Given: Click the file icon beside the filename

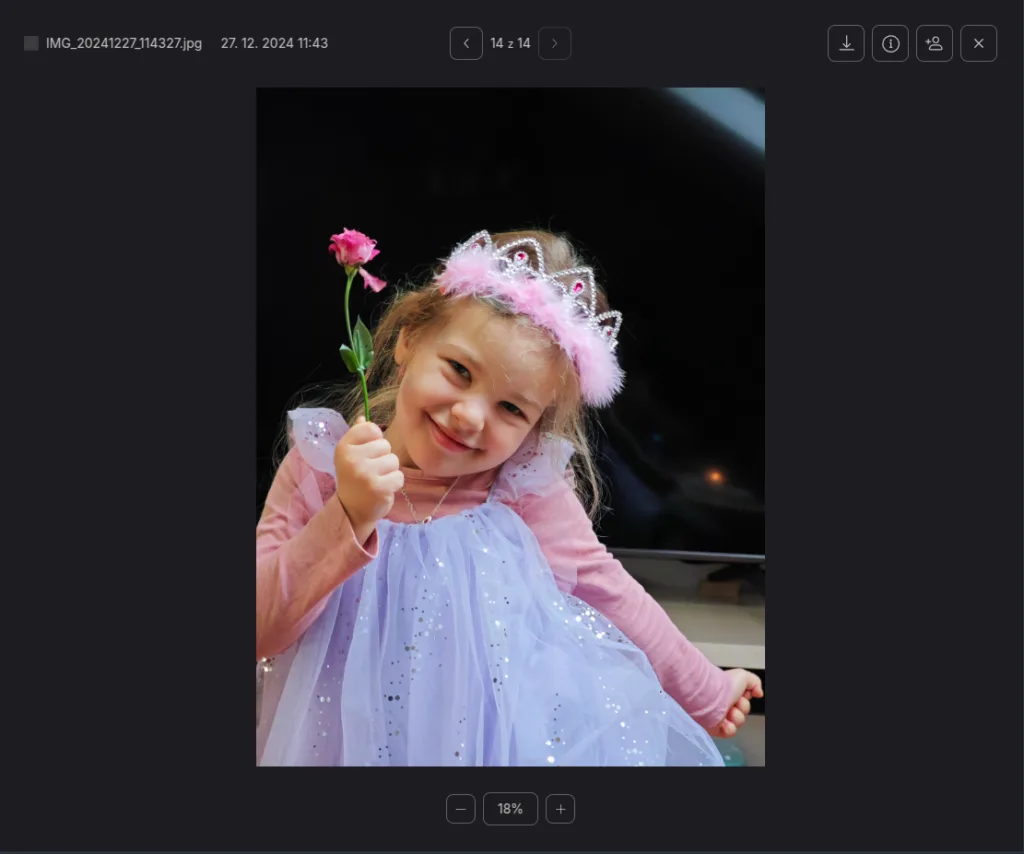Looking at the screenshot, I should (x=31, y=43).
